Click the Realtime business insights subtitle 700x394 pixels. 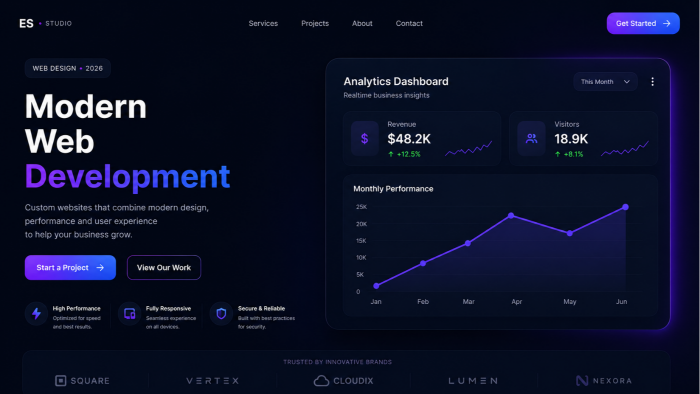(x=386, y=95)
